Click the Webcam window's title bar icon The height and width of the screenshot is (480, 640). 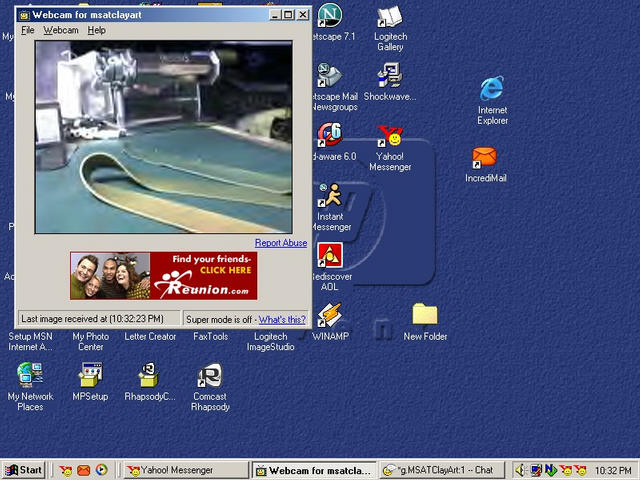tap(24, 15)
